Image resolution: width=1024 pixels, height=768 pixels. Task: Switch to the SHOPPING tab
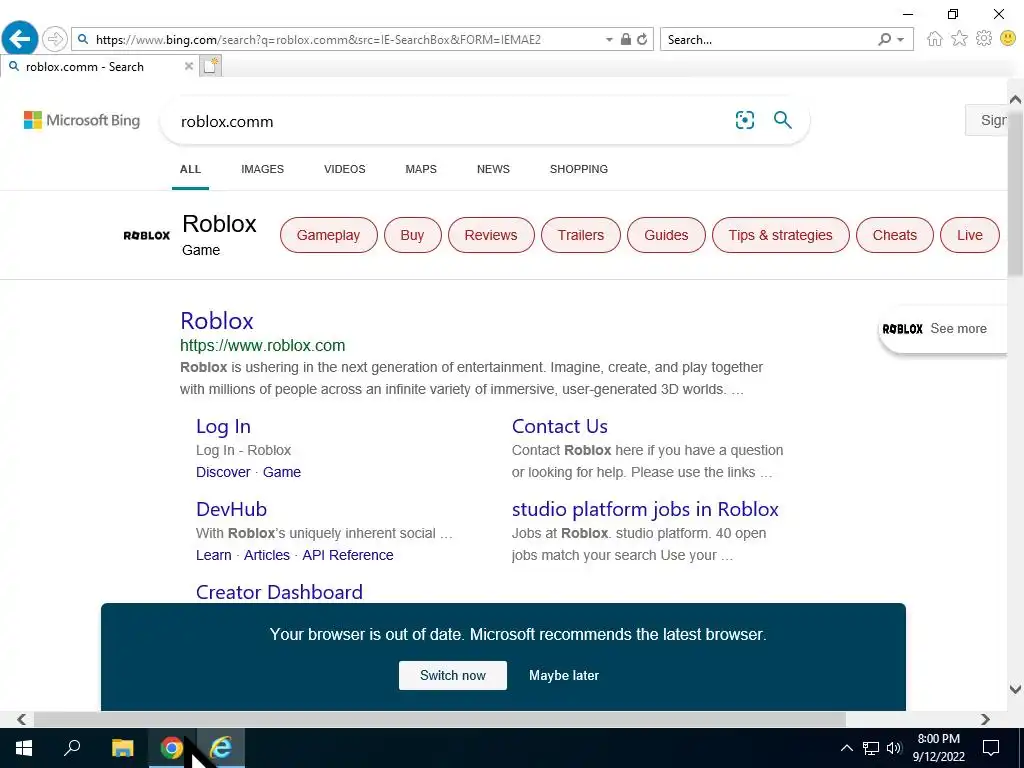579,169
